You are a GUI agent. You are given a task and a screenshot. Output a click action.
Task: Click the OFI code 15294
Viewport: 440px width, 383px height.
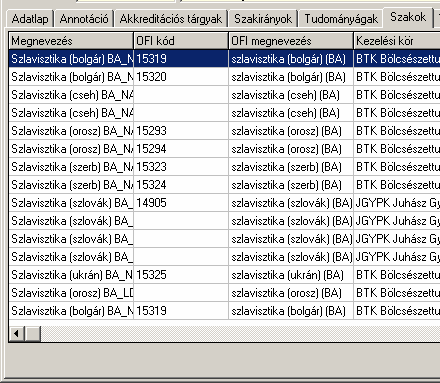tap(181, 149)
